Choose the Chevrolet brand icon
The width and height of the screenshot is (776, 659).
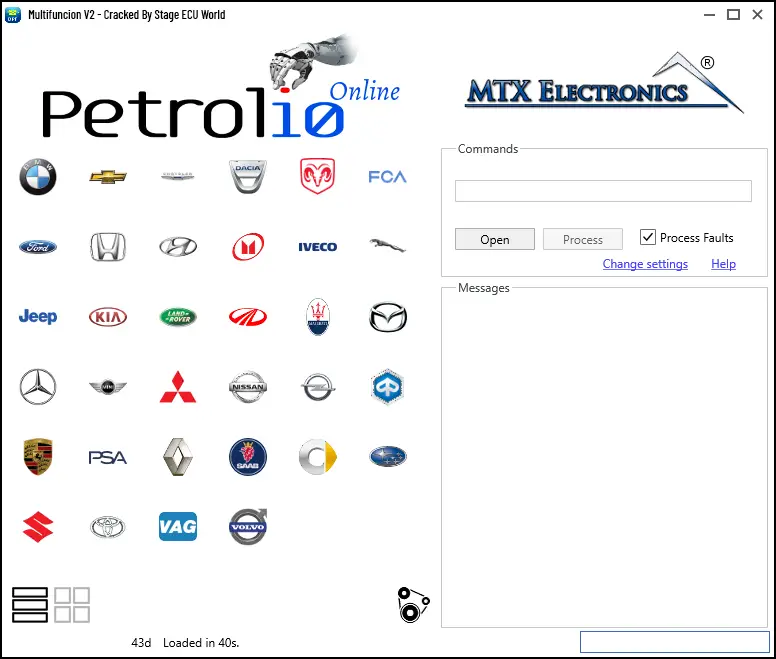pos(108,177)
